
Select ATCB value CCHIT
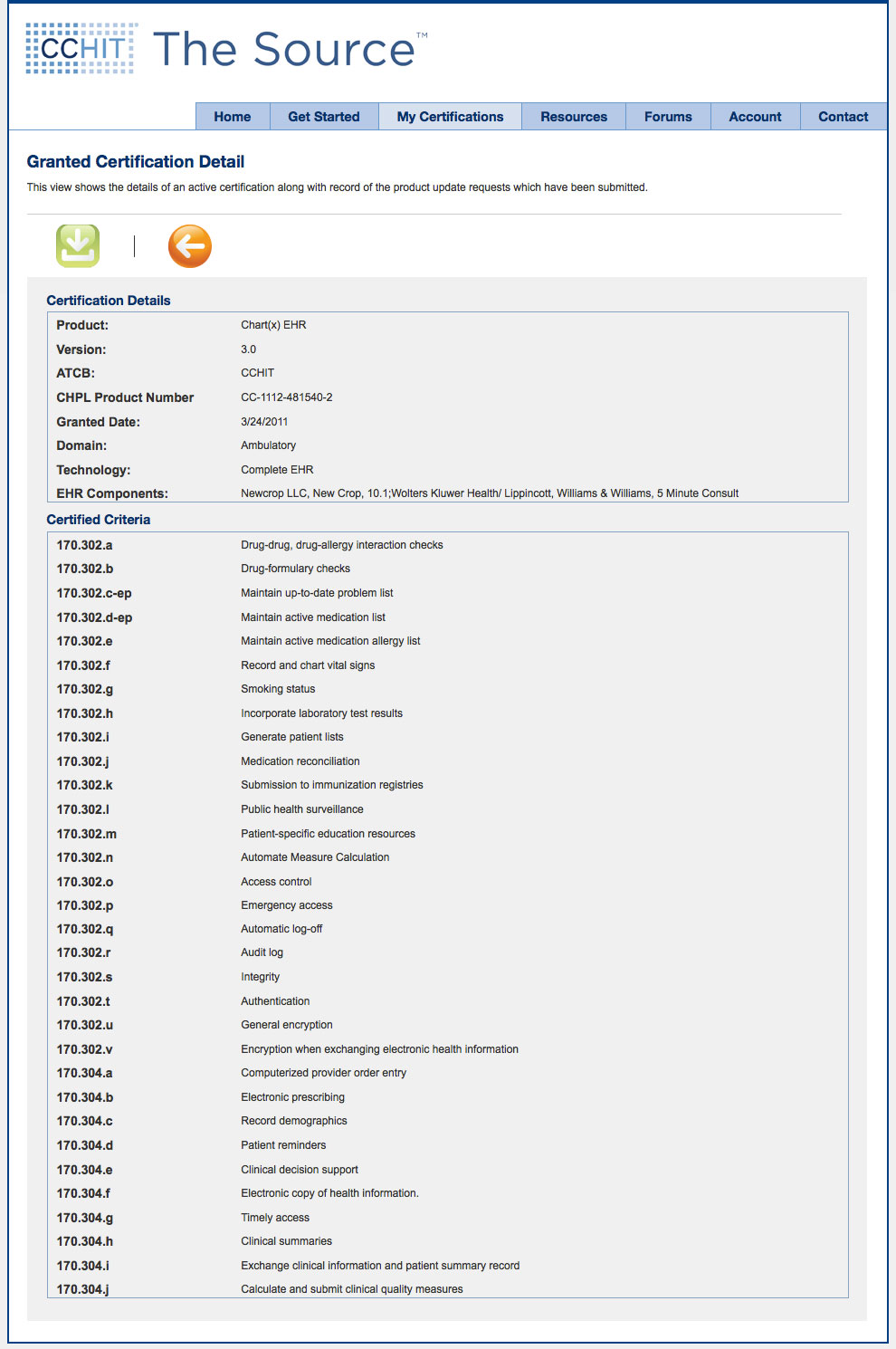pyautogui.click(x=258, y=373)
